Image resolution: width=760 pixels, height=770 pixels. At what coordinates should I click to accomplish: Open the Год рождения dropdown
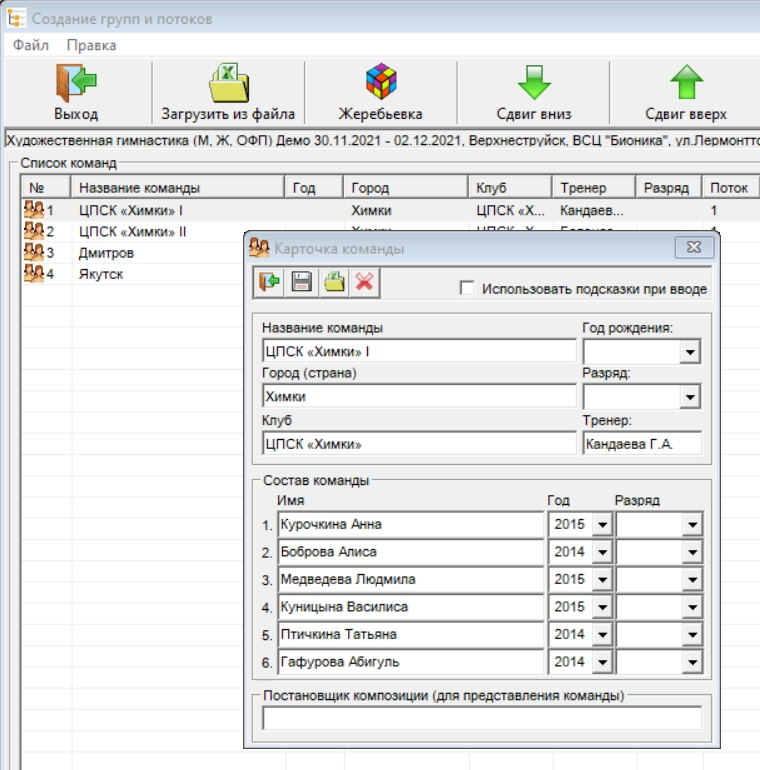click(689, 352)
